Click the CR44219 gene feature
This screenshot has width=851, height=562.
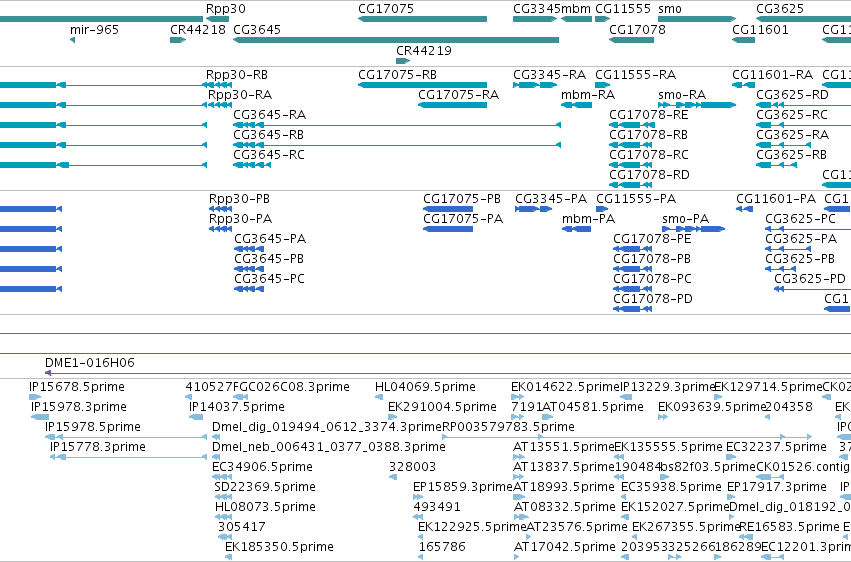click(x=403, y=61)
